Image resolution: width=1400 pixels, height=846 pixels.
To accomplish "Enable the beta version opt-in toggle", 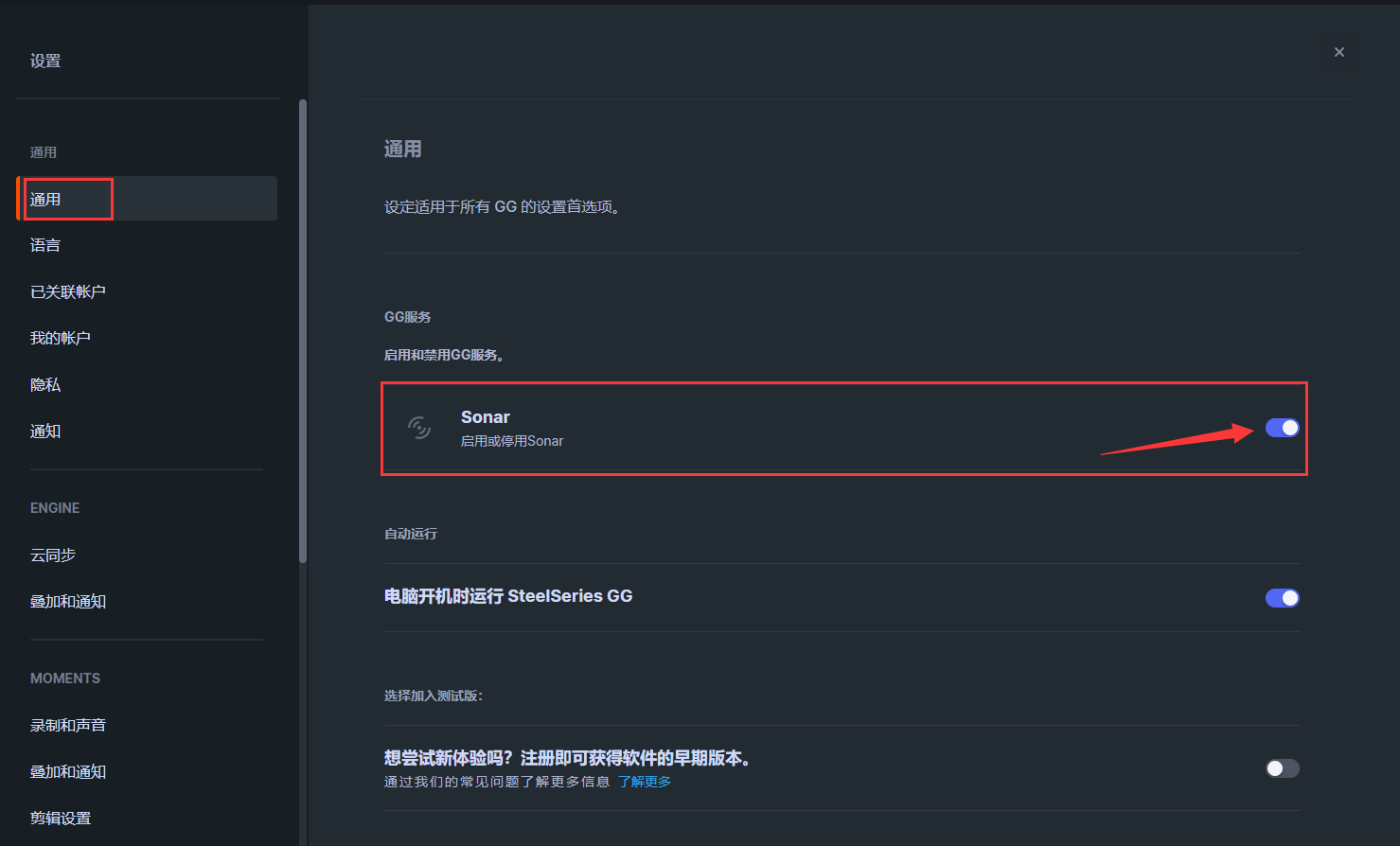I will (1282, 768).
